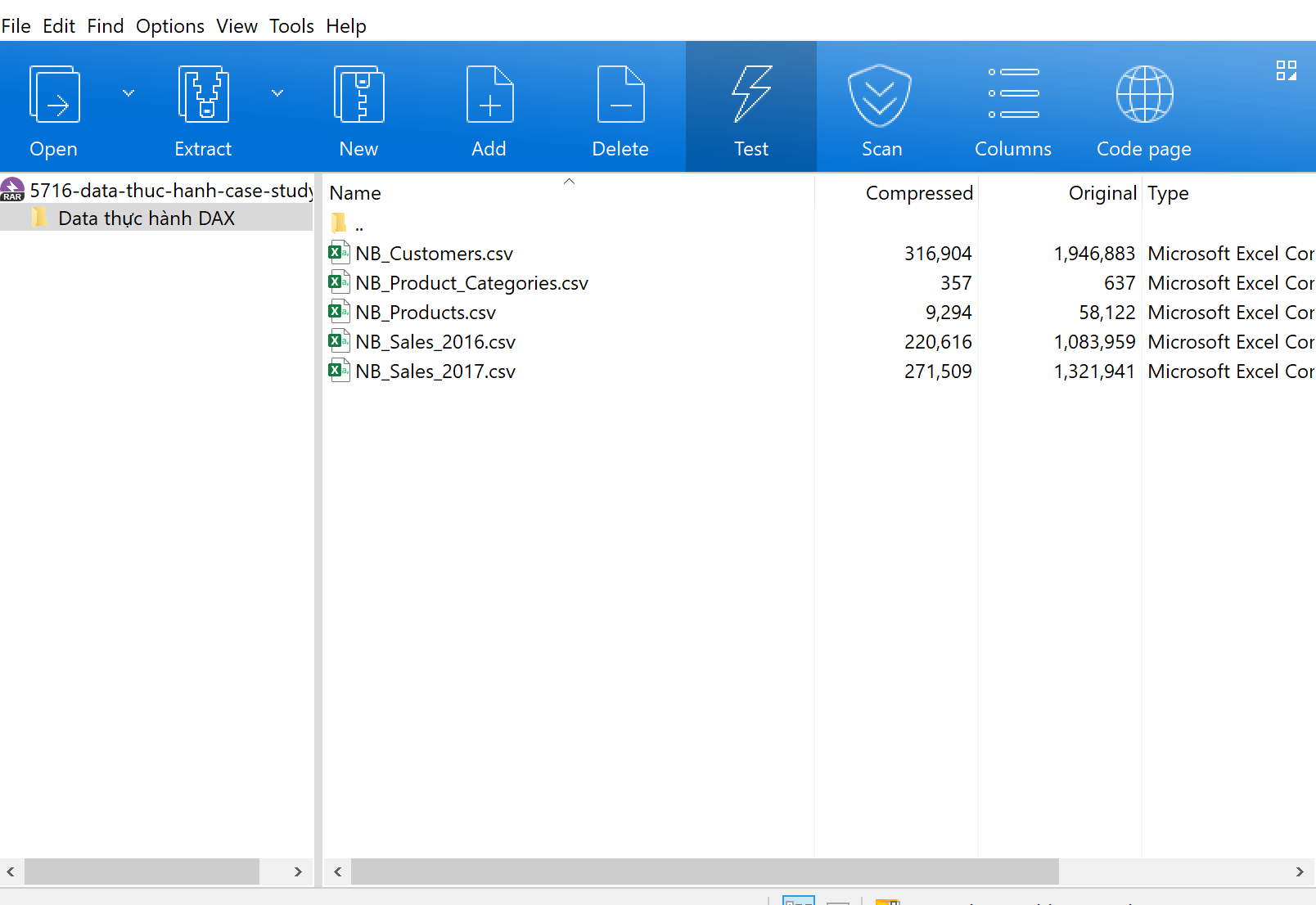
Task: Click the file list horizontal scrollbar right arrow
Action: coord(1299,872)
